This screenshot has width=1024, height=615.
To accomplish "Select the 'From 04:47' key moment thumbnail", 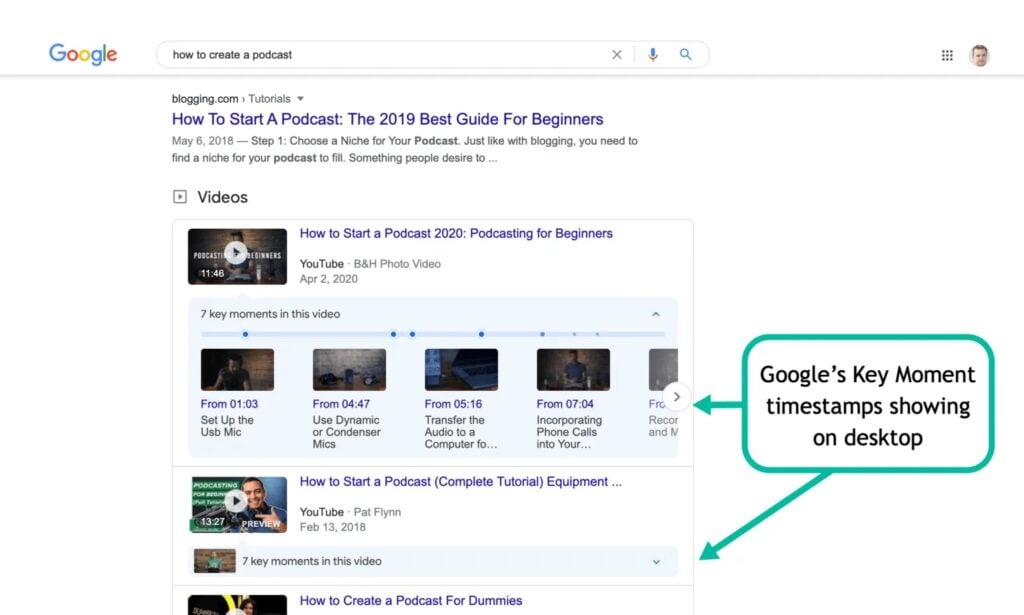I will point(349,370).
